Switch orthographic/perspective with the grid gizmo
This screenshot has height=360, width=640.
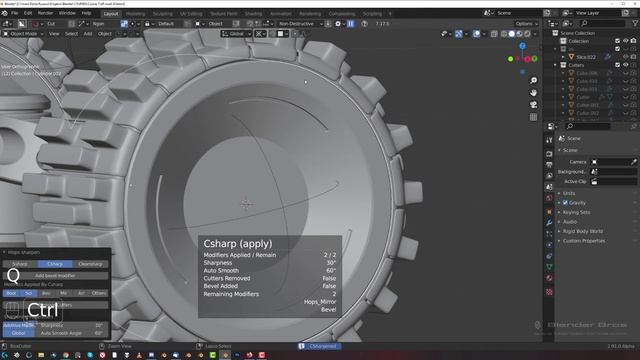(x=533, y=117)
